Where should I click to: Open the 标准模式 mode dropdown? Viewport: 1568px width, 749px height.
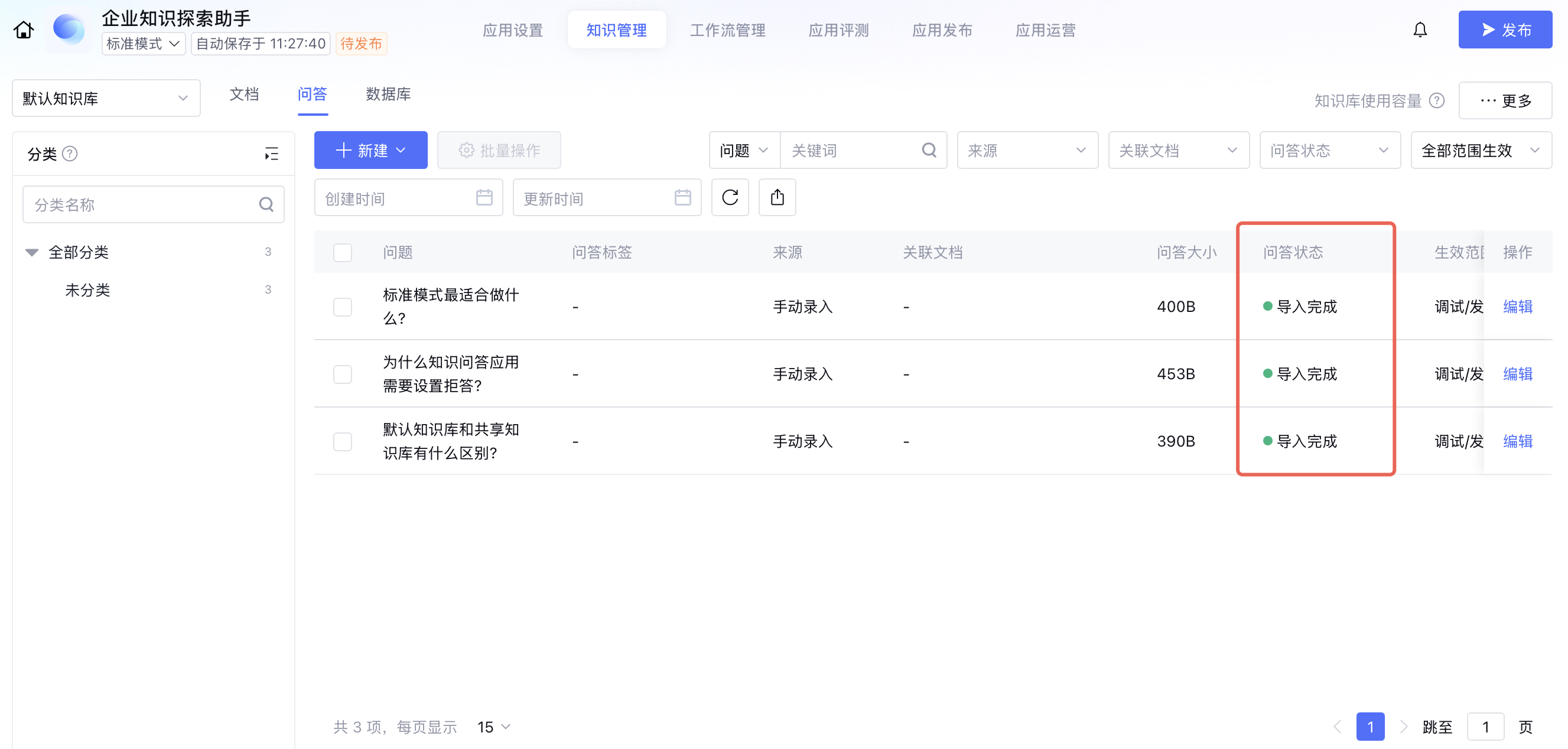click(x=143, y=44)
